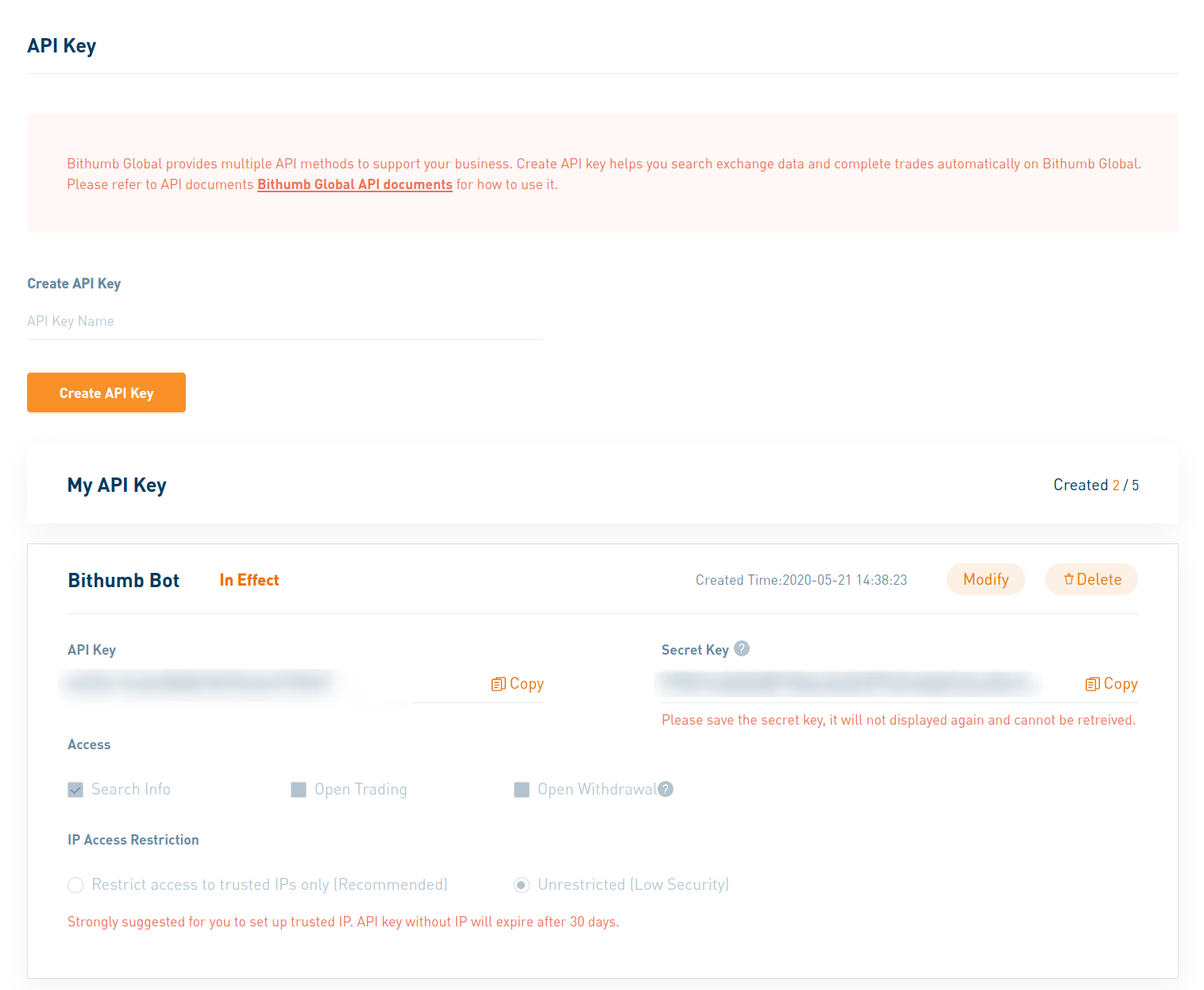The width and height of the screenshot is (1204, 990).
Task: Click the blurred Secret Key text
Action: coord(847,683)
